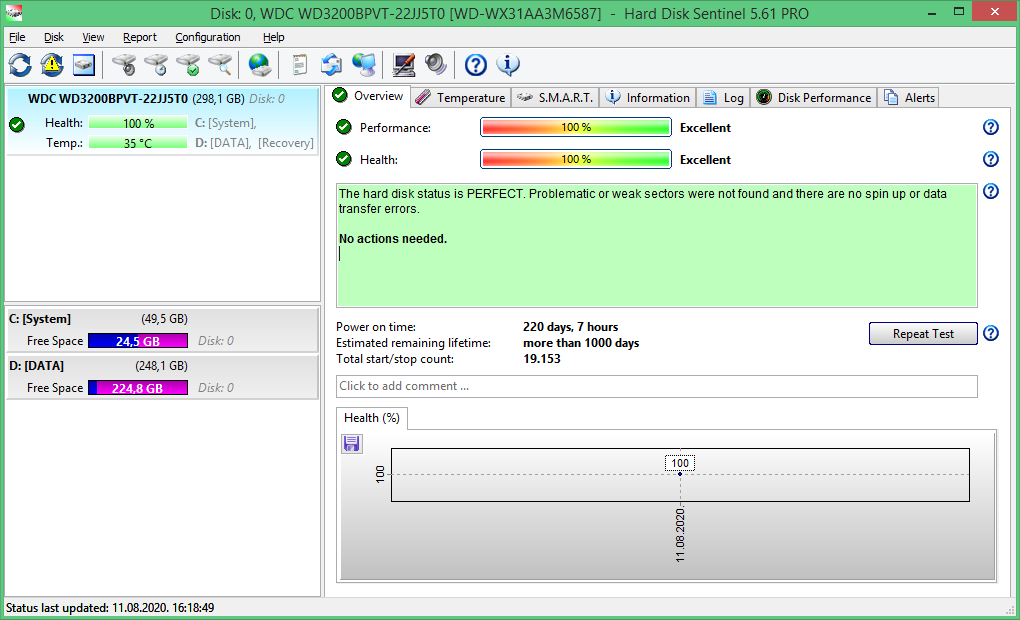Click the speaker sound toolbar icon
Viewport: 1020px width, 620px height.
(x=435, y=65)
